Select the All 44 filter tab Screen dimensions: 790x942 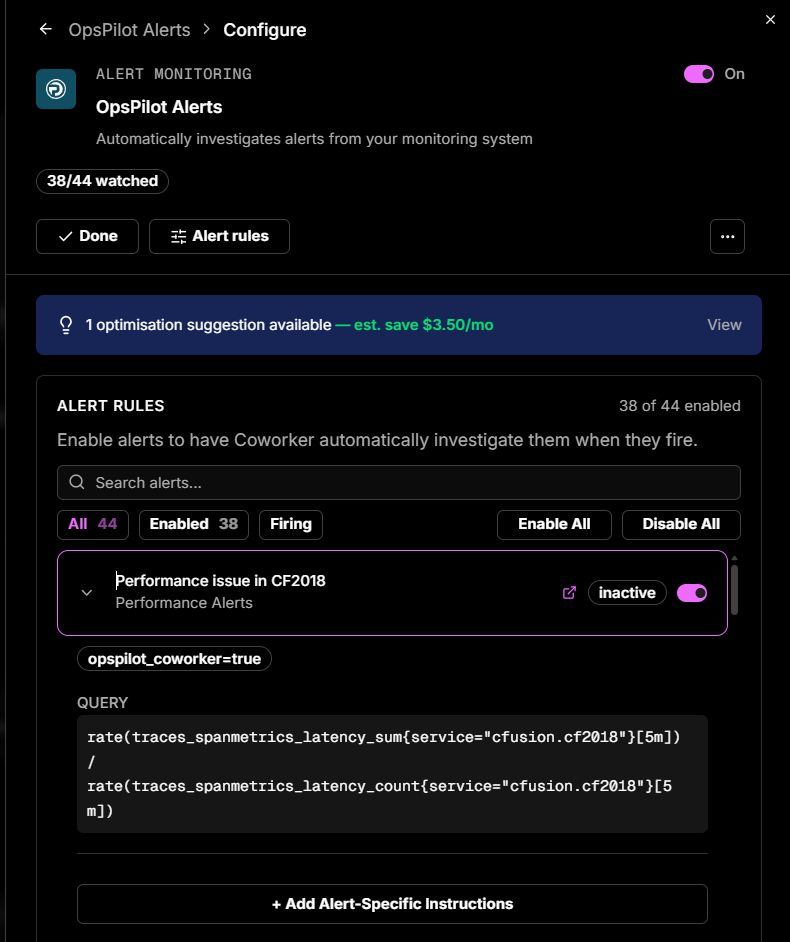point(93,524)
